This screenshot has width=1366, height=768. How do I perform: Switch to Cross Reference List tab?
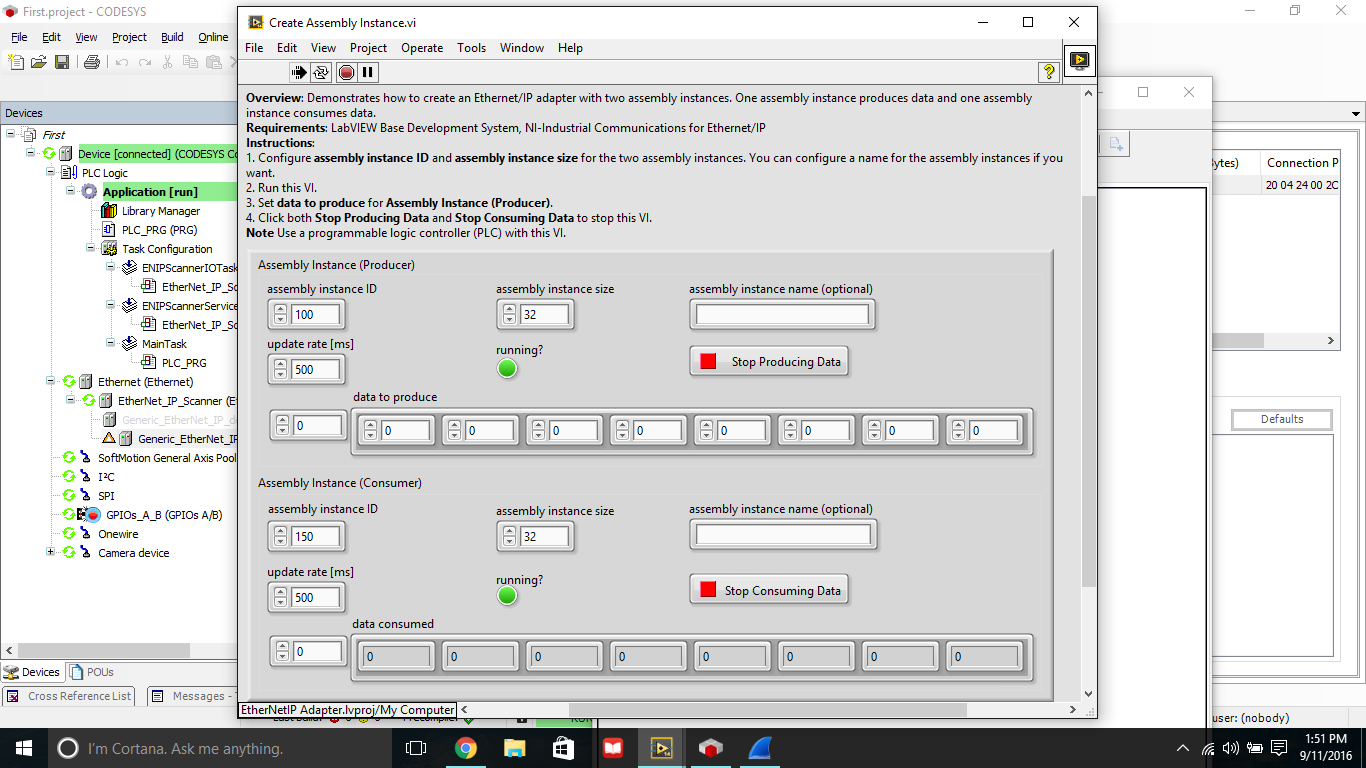click(70, 696)
